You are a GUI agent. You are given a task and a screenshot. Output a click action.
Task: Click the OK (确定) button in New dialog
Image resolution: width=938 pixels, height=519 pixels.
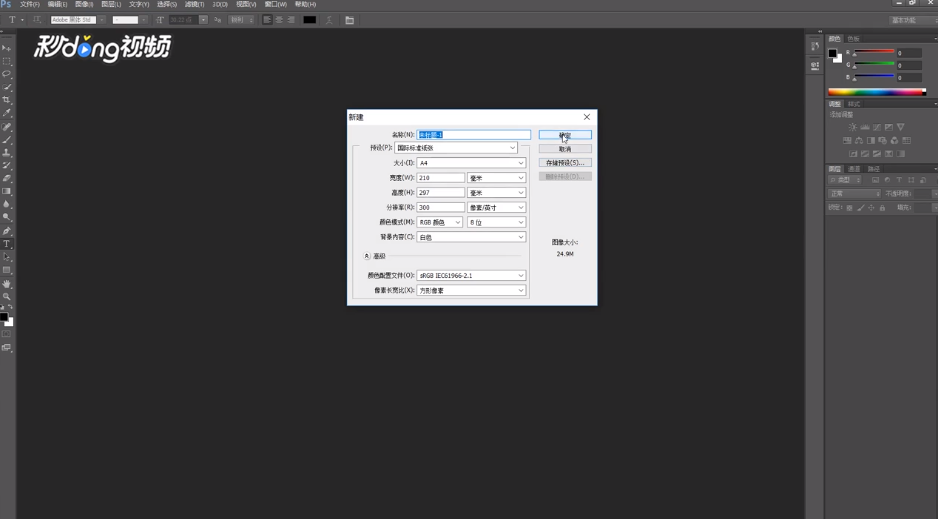(565, 135)
